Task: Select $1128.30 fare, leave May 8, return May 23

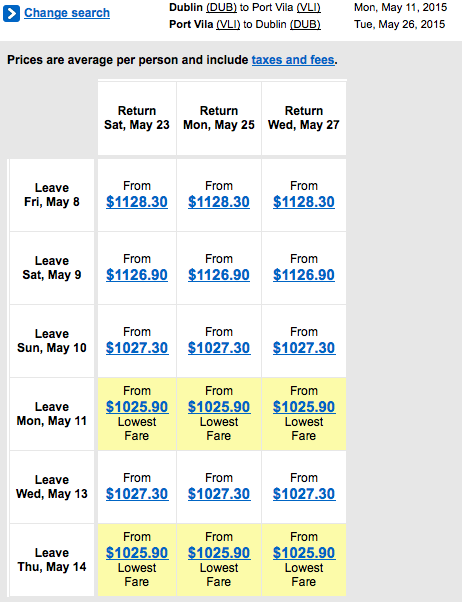Action: (x=137, y=202)
